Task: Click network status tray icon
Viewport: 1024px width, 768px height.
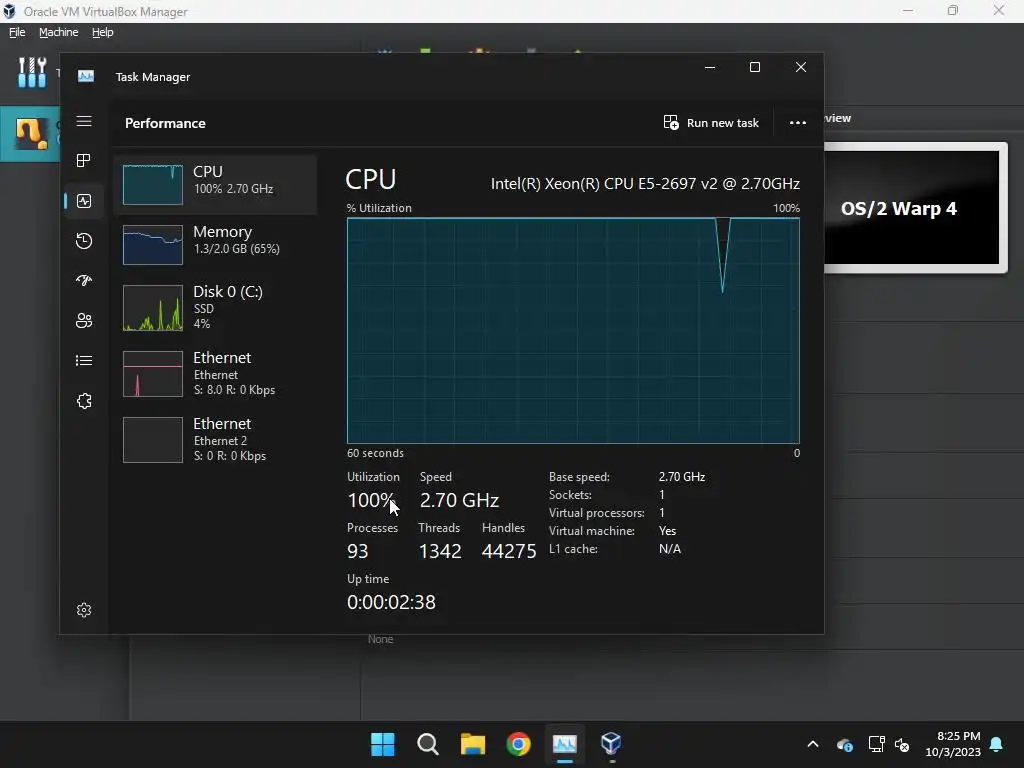Action: pyautogui.click(x=876, y=744)
